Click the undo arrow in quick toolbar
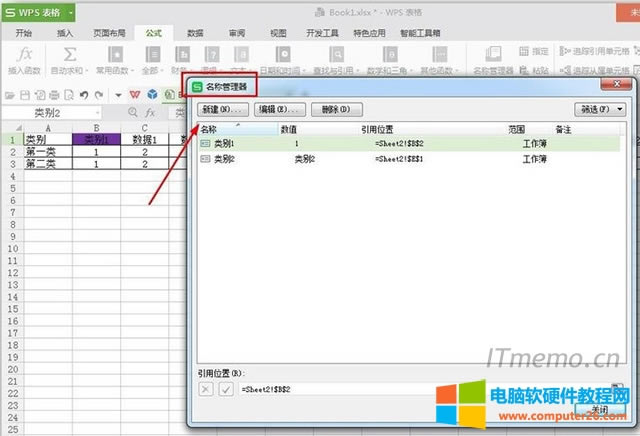The height and width of the screenshot is (436, 640). point(83,95)
